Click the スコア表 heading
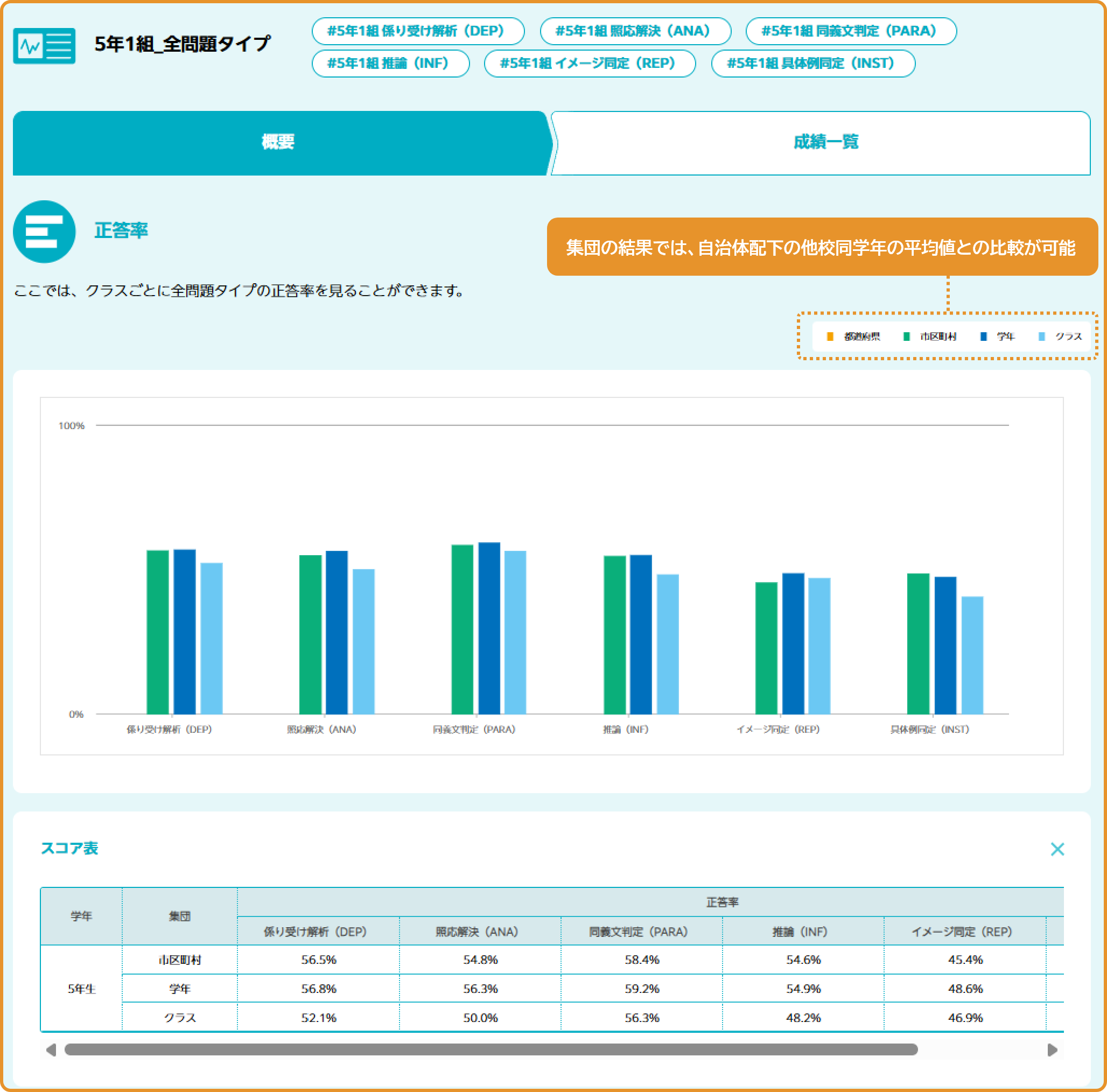Screen dimensions: 1107x1092 pos(69,849)
